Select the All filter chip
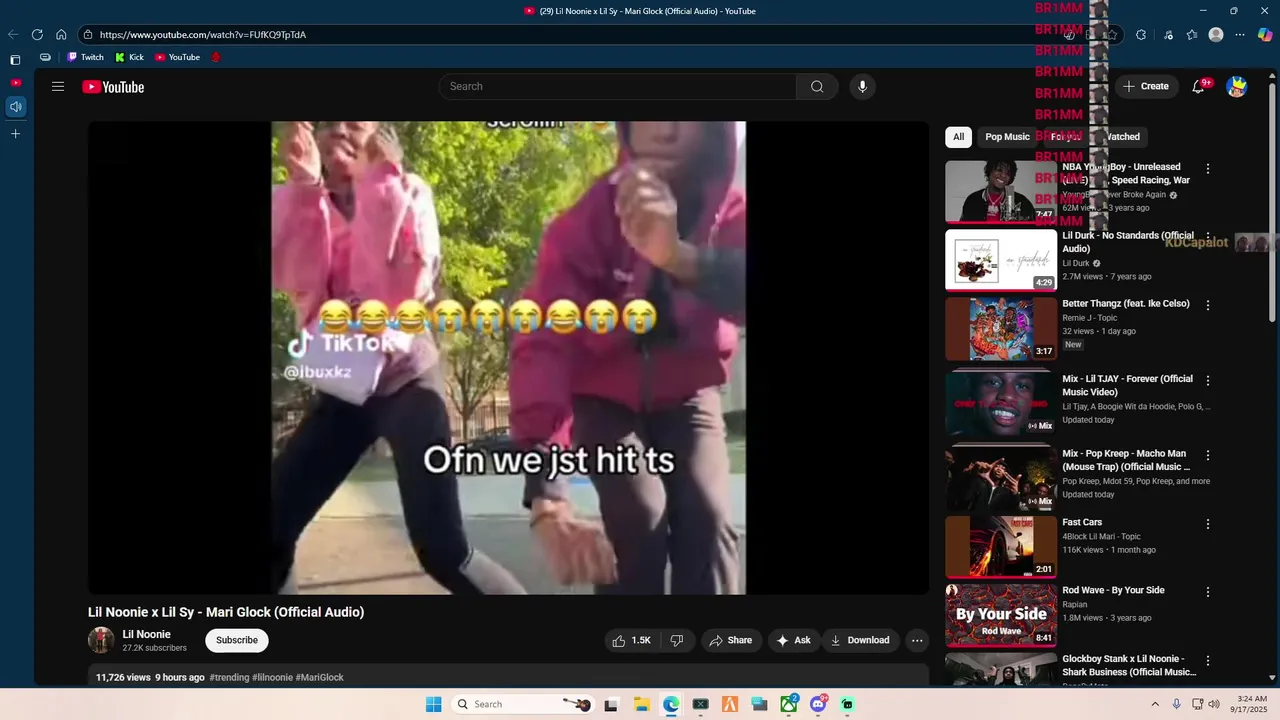Image resolution: width=1280 pixels, height=720 pixels. [x=958, y=137]
